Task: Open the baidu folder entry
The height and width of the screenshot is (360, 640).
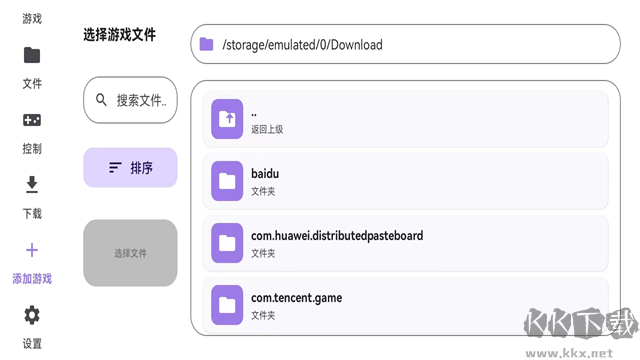Action: tap(405, 181)
